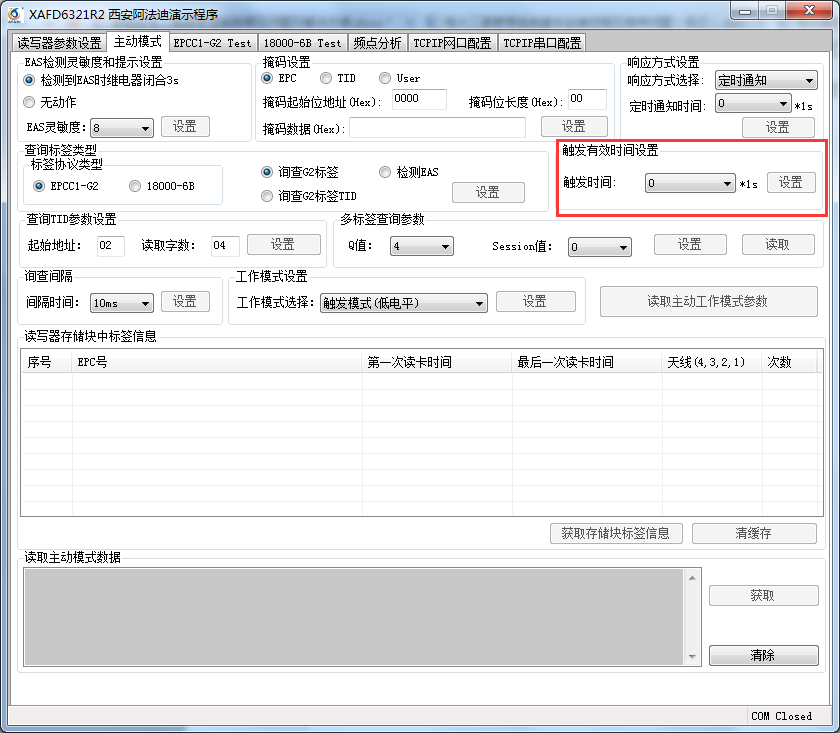Click the 读取主动工作模式参数 button

coord(708,302)
